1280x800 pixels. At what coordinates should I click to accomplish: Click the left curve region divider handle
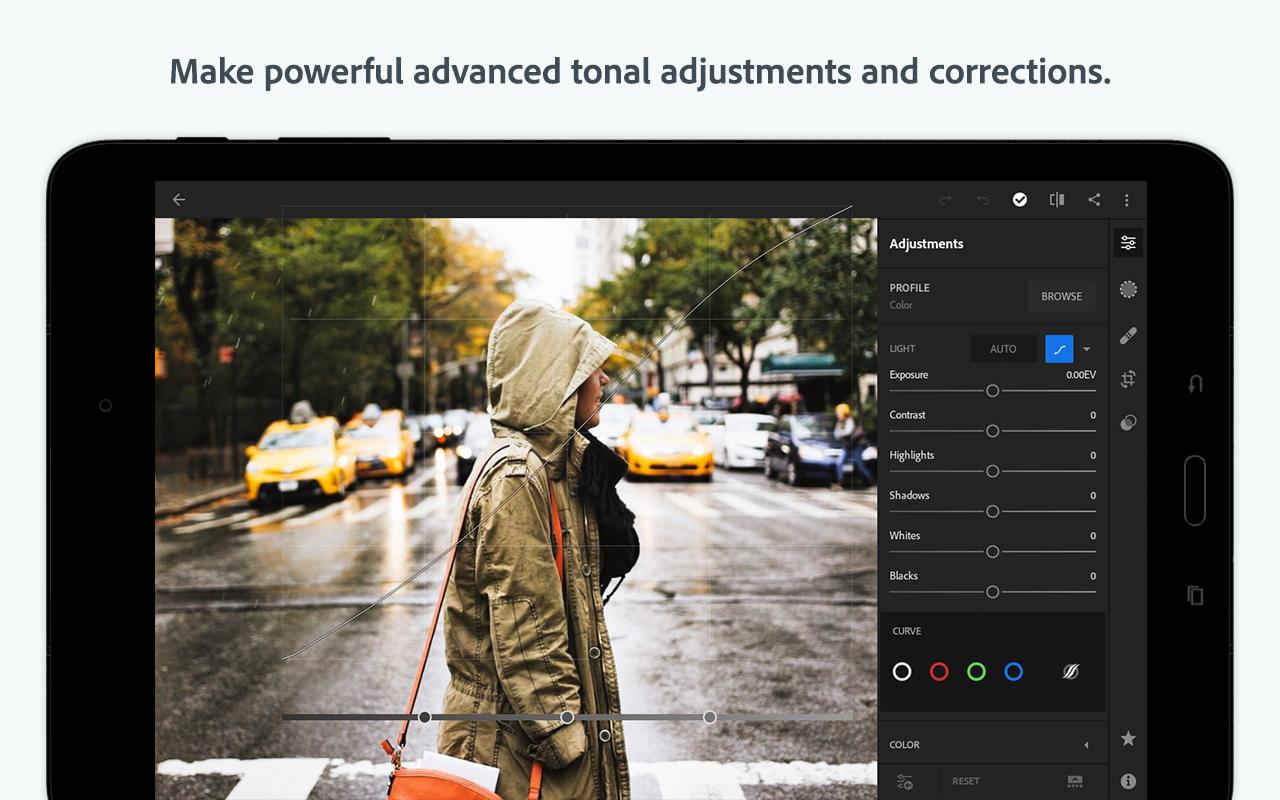(425, 717)
